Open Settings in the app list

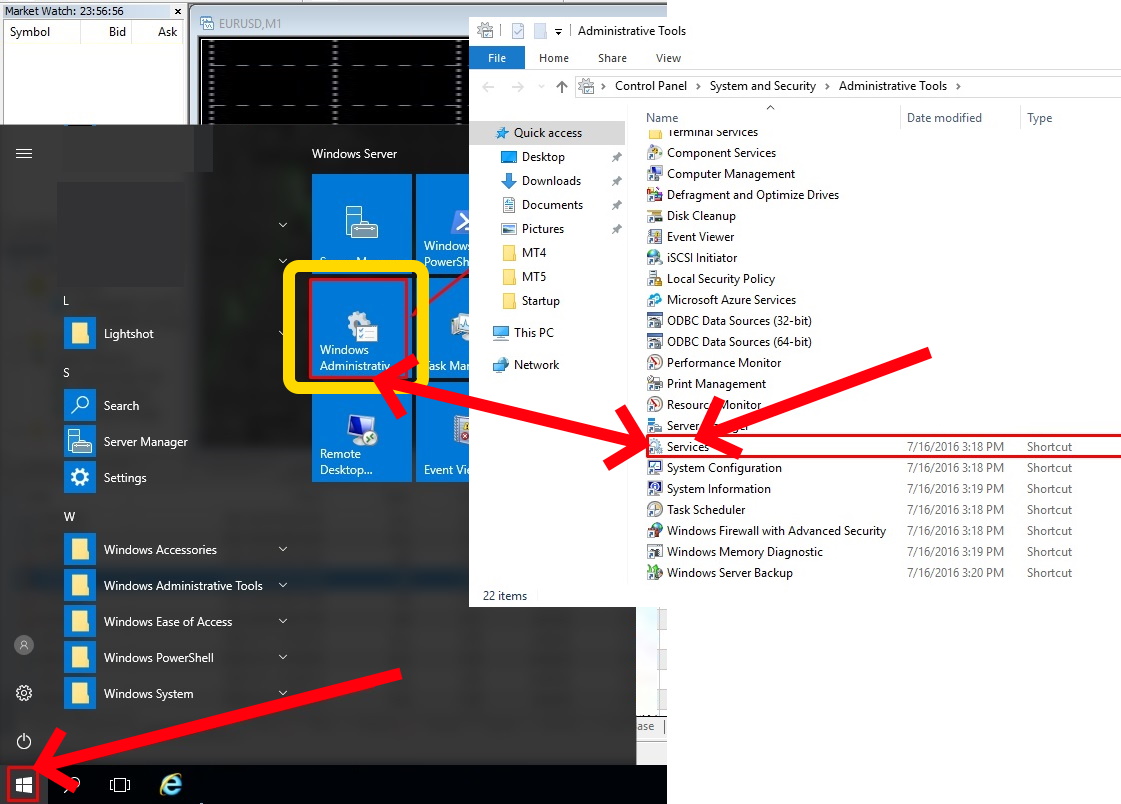click(125, 477)
